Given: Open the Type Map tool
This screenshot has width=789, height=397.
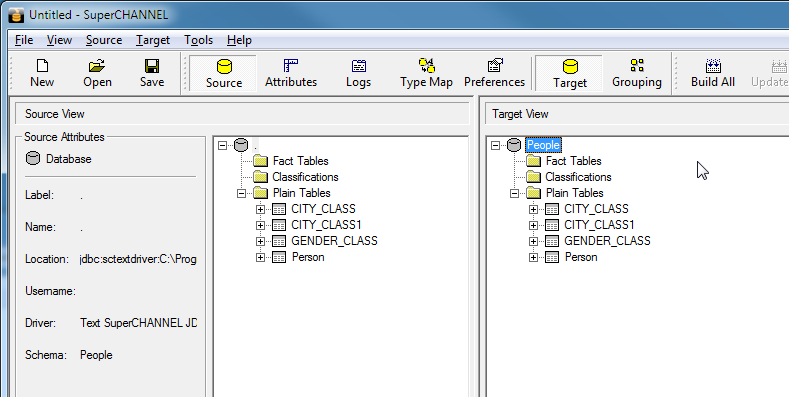Looking at the screenshot, I should pos(426,73).
